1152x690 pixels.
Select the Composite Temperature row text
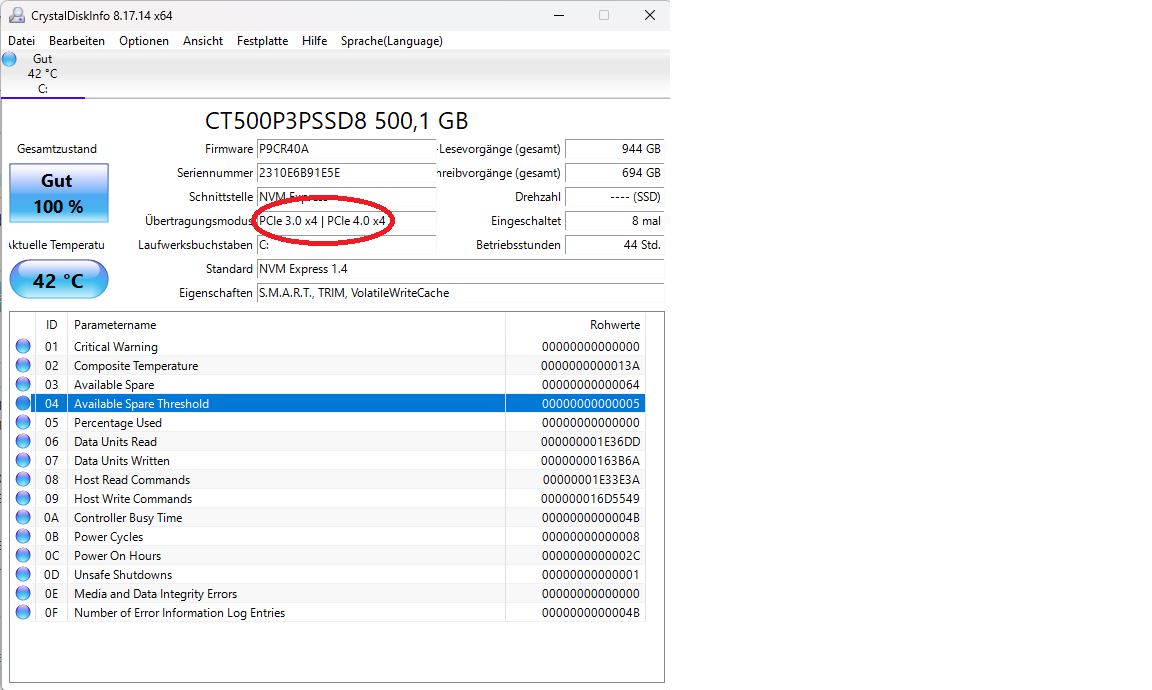[x=136, y=366]
